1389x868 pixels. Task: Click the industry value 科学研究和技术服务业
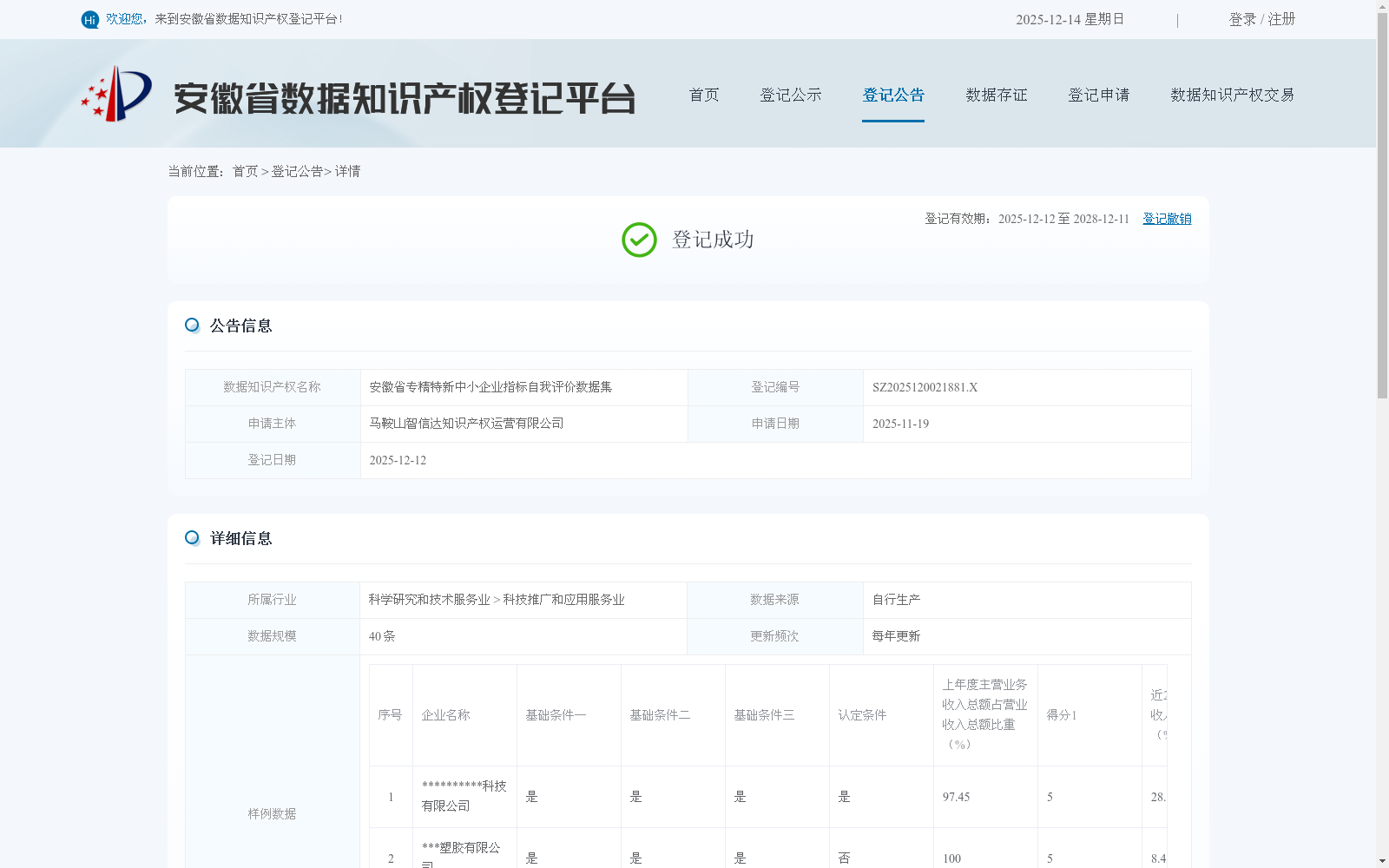tap(429, 600)
